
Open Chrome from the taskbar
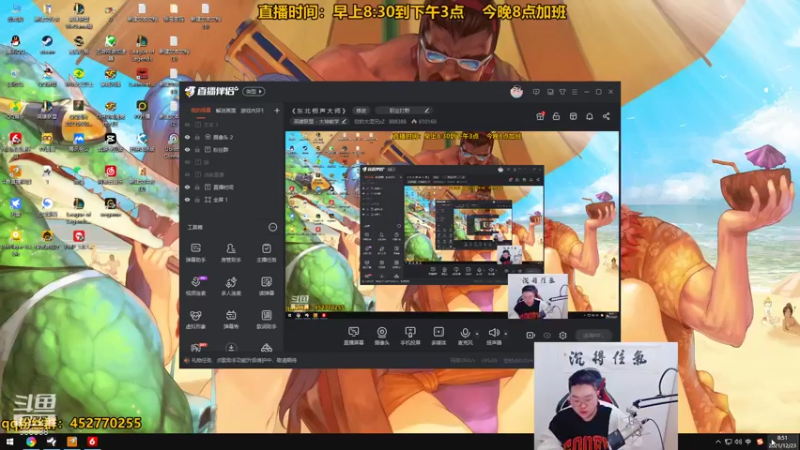pyautogui.click(x=31, y=442)
